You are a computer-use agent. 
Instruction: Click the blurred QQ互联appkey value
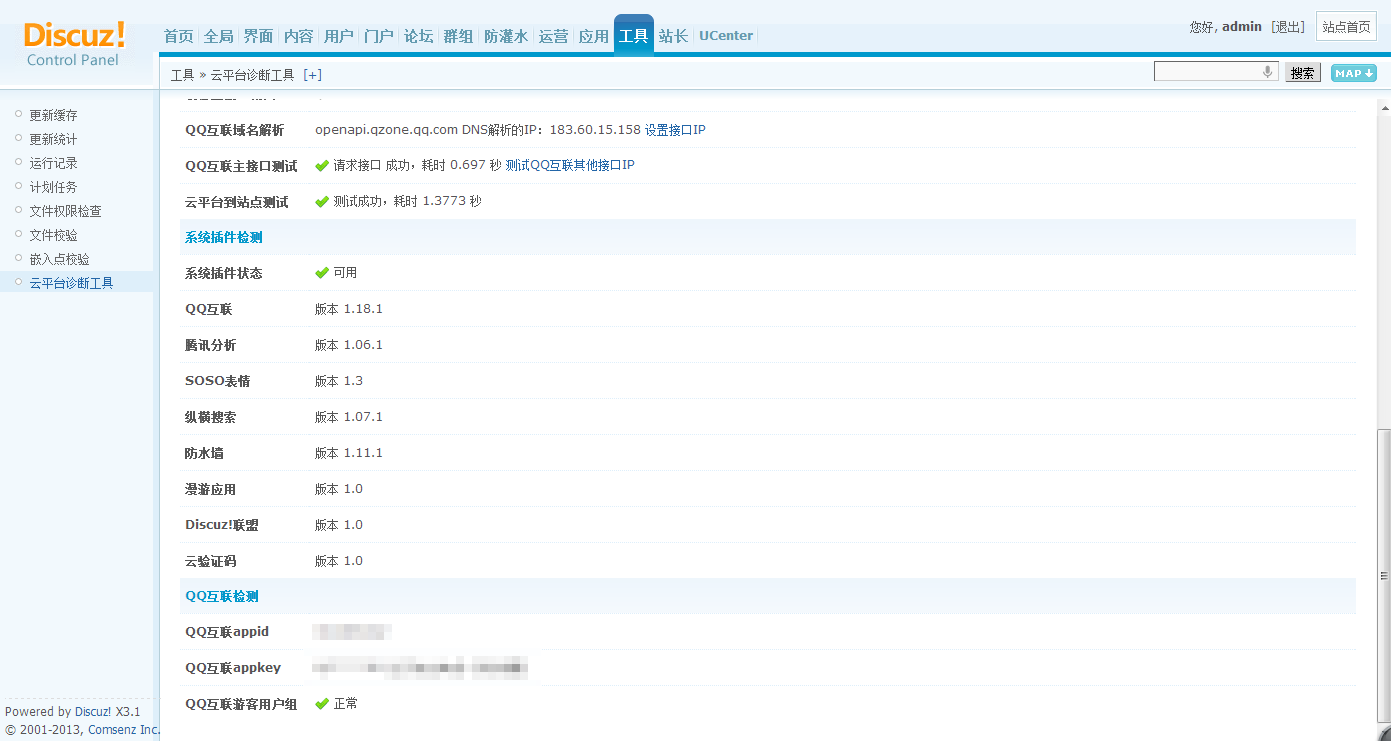coord(420,667)
